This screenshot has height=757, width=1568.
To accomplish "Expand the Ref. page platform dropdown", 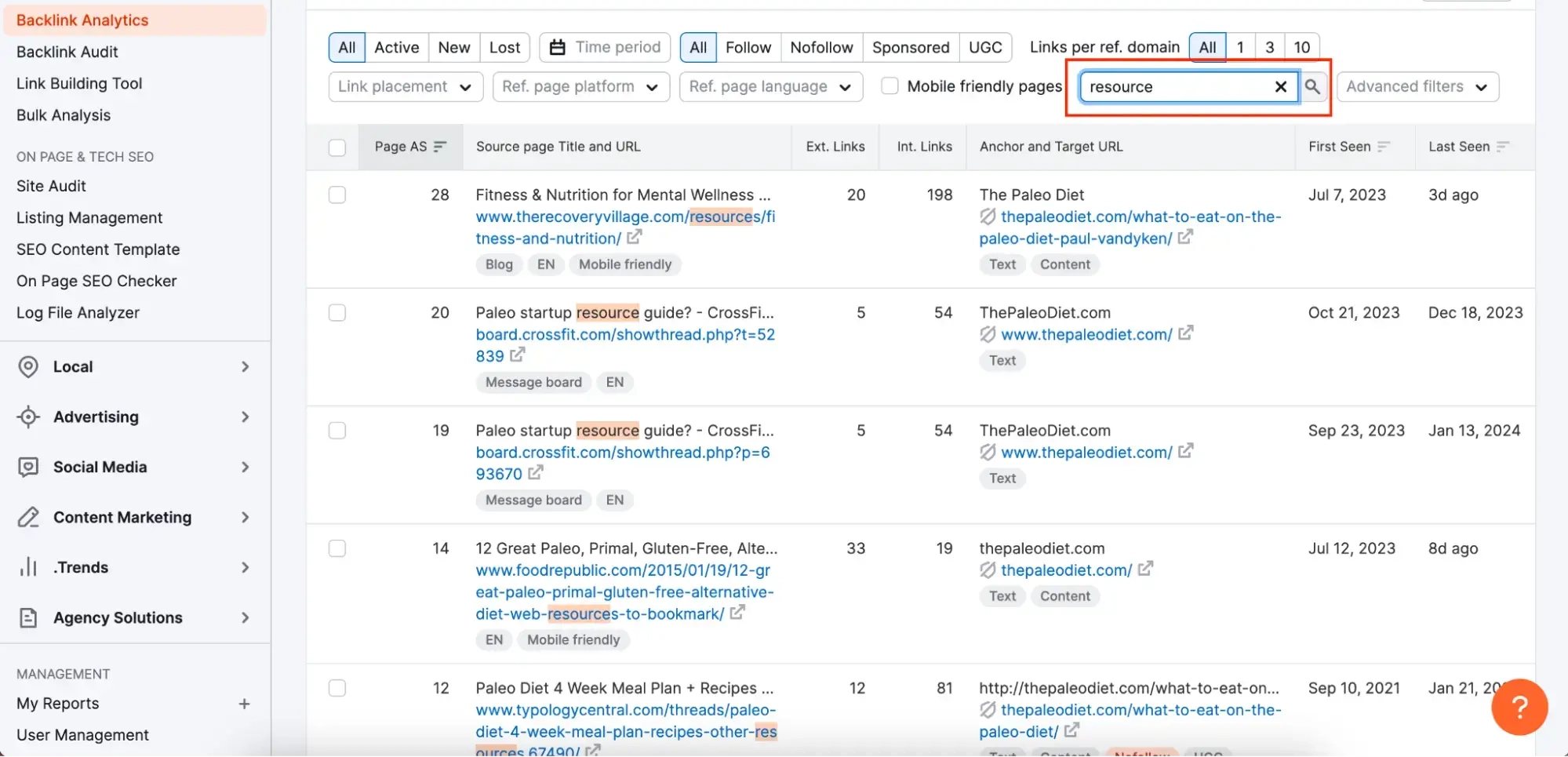I will click(580, 86).
